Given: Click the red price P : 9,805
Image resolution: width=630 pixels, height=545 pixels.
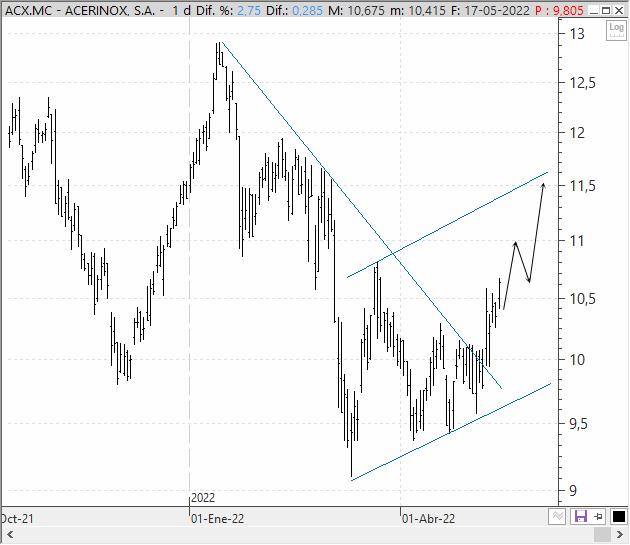Looking at the screenshot, I should tap(559, 10).
